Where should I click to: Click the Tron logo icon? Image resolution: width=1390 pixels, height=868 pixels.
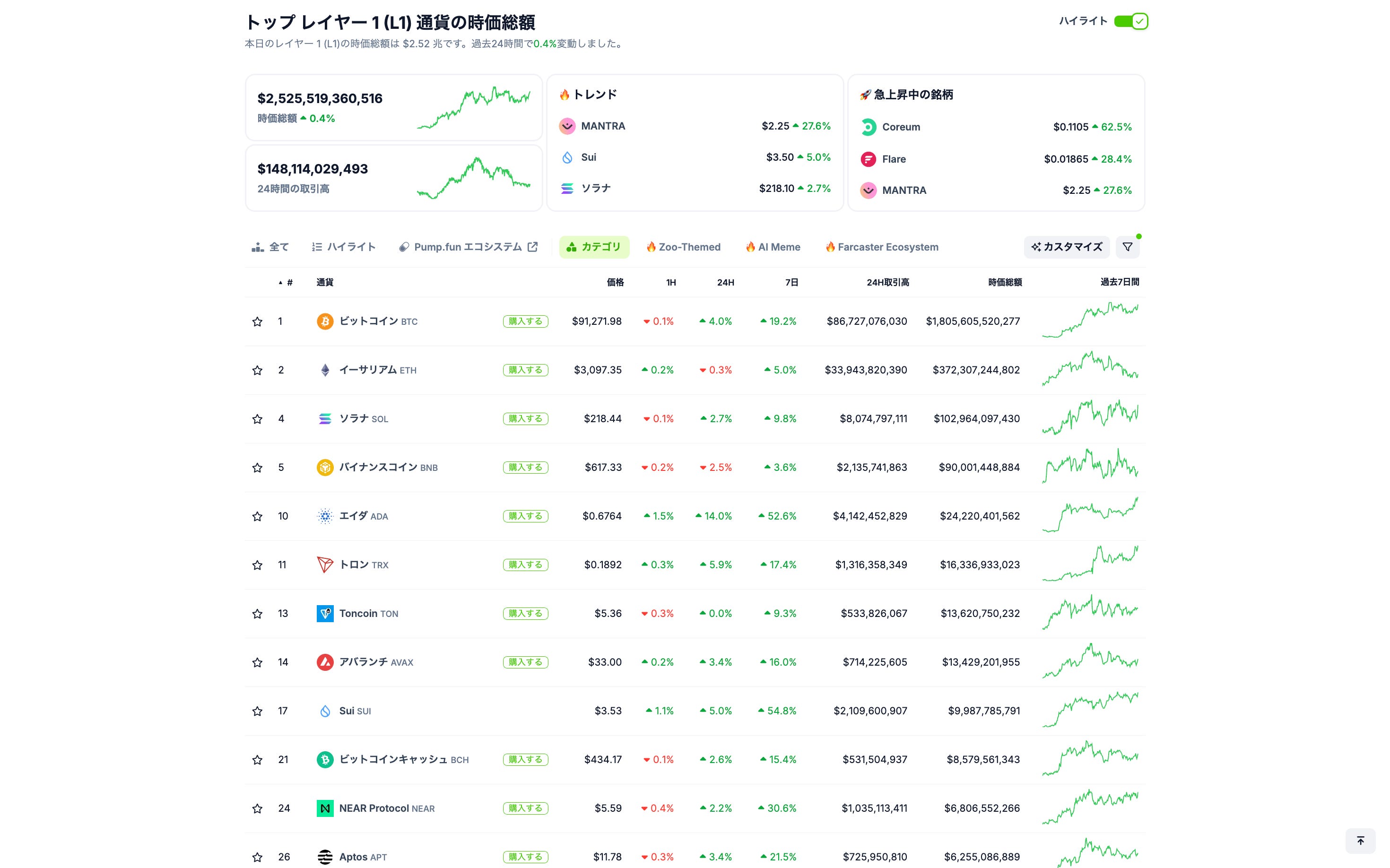[x=325, y=565]
